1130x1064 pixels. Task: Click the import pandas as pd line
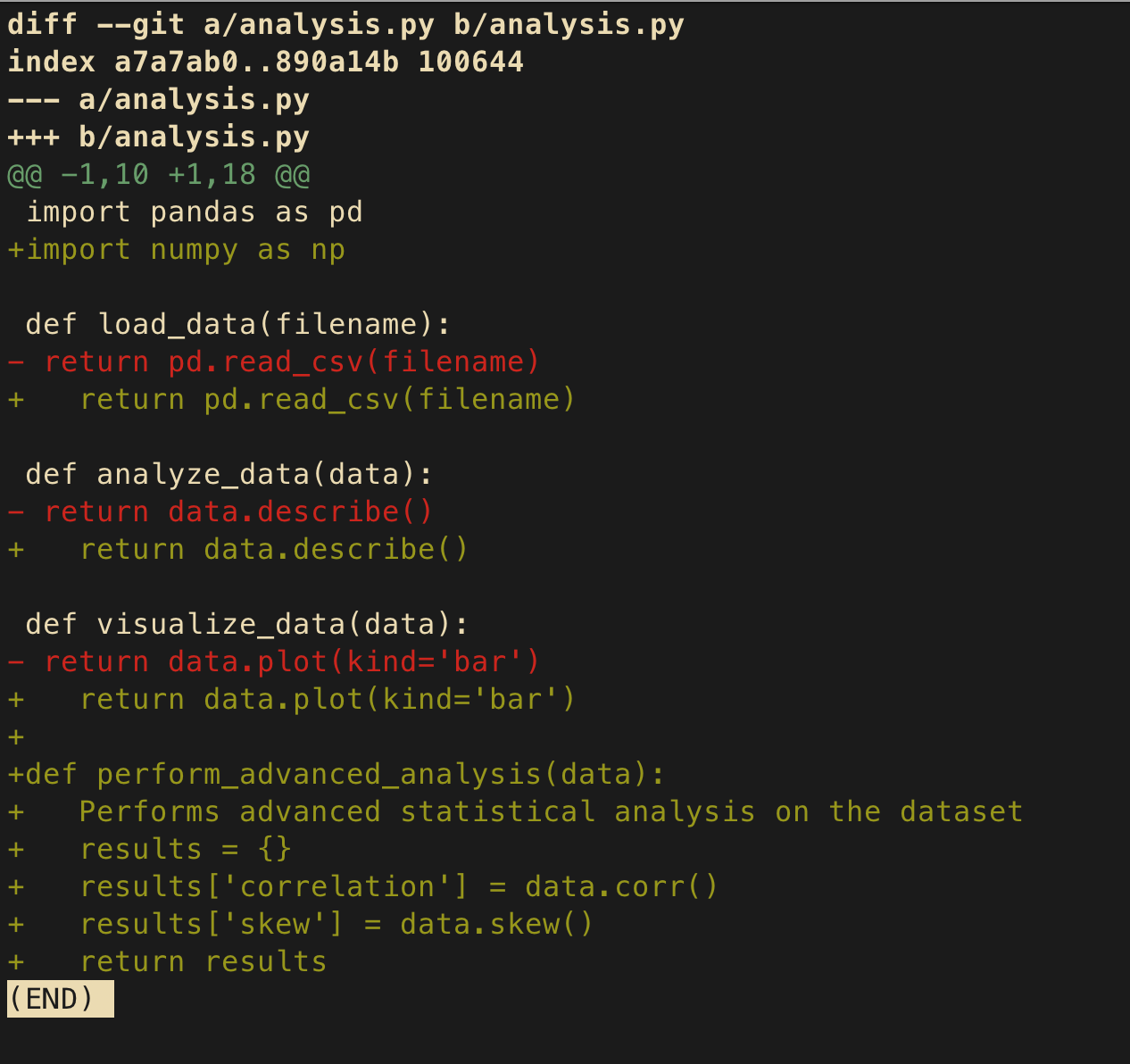pyautogui.click(x=195, y=212)
